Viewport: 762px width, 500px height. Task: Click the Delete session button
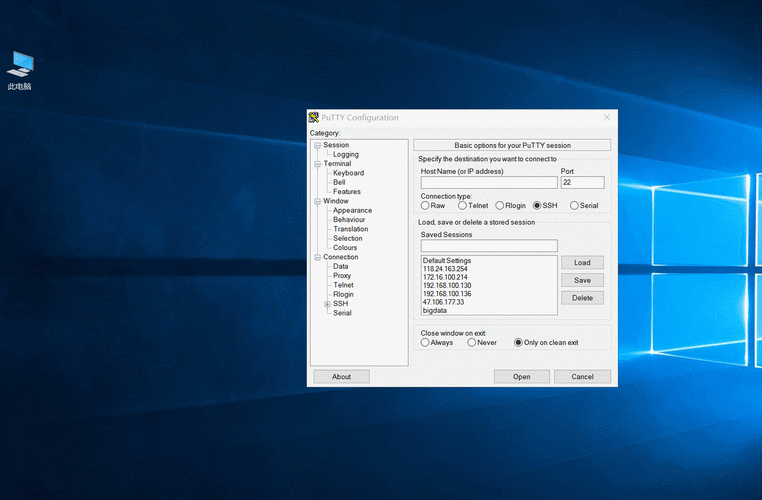click(x=582, y=298)
